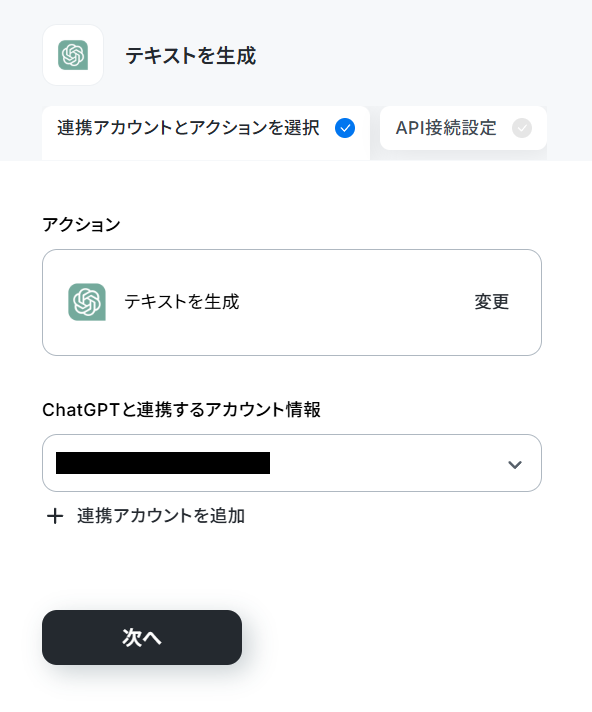Switch to the API接続設定 tab
This screenshot has height=712, width=592.
(464, 128)
